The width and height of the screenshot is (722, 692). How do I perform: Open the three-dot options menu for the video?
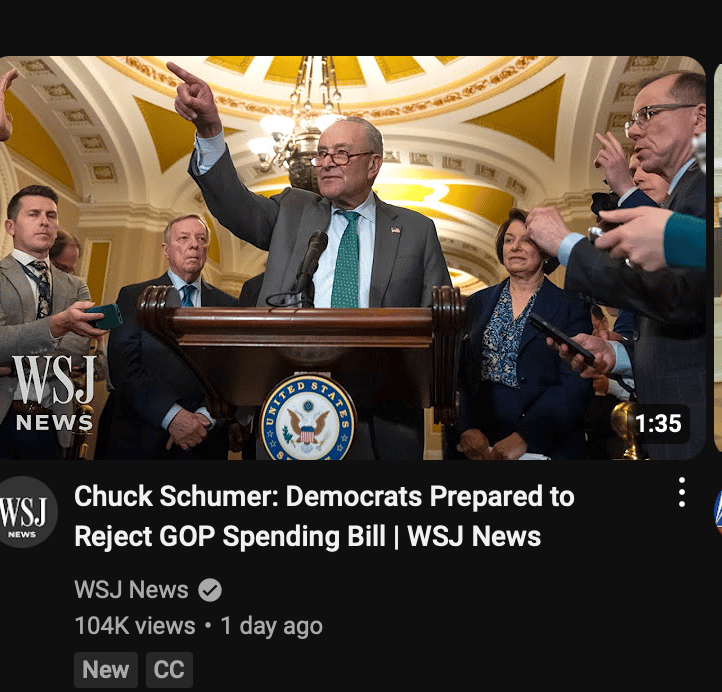tap(681, 492)
